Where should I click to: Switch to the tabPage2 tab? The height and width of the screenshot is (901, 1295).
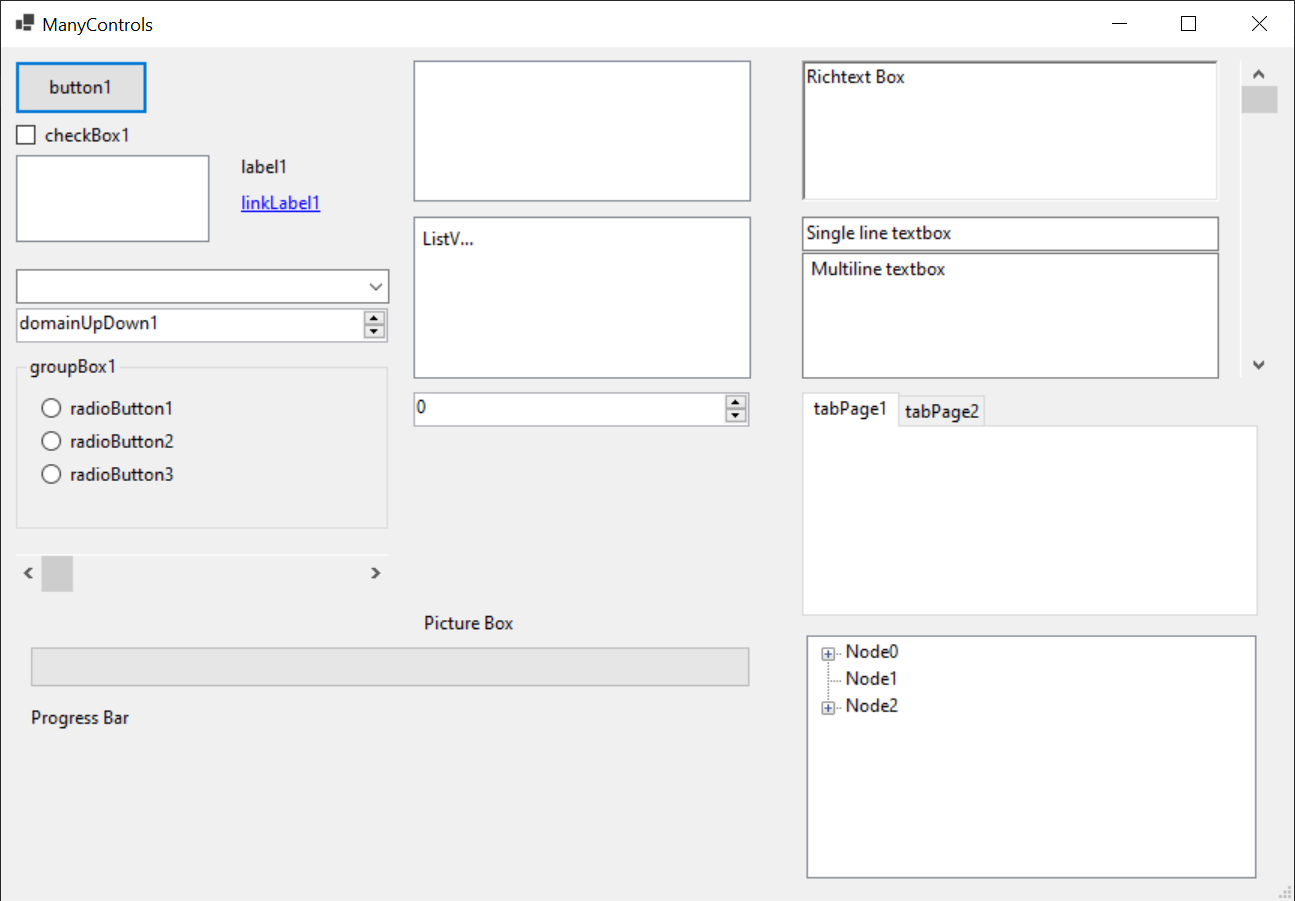942,412
